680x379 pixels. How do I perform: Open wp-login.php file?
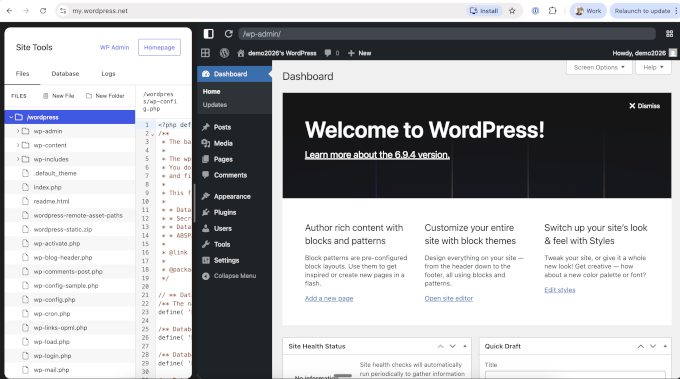pos(70,356)
